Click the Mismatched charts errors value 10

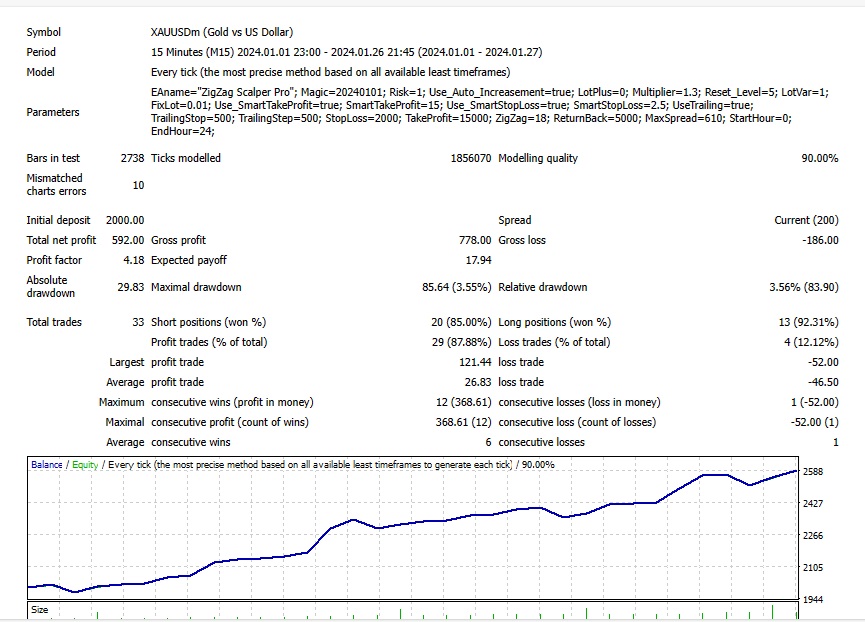(x=138, y=185)
